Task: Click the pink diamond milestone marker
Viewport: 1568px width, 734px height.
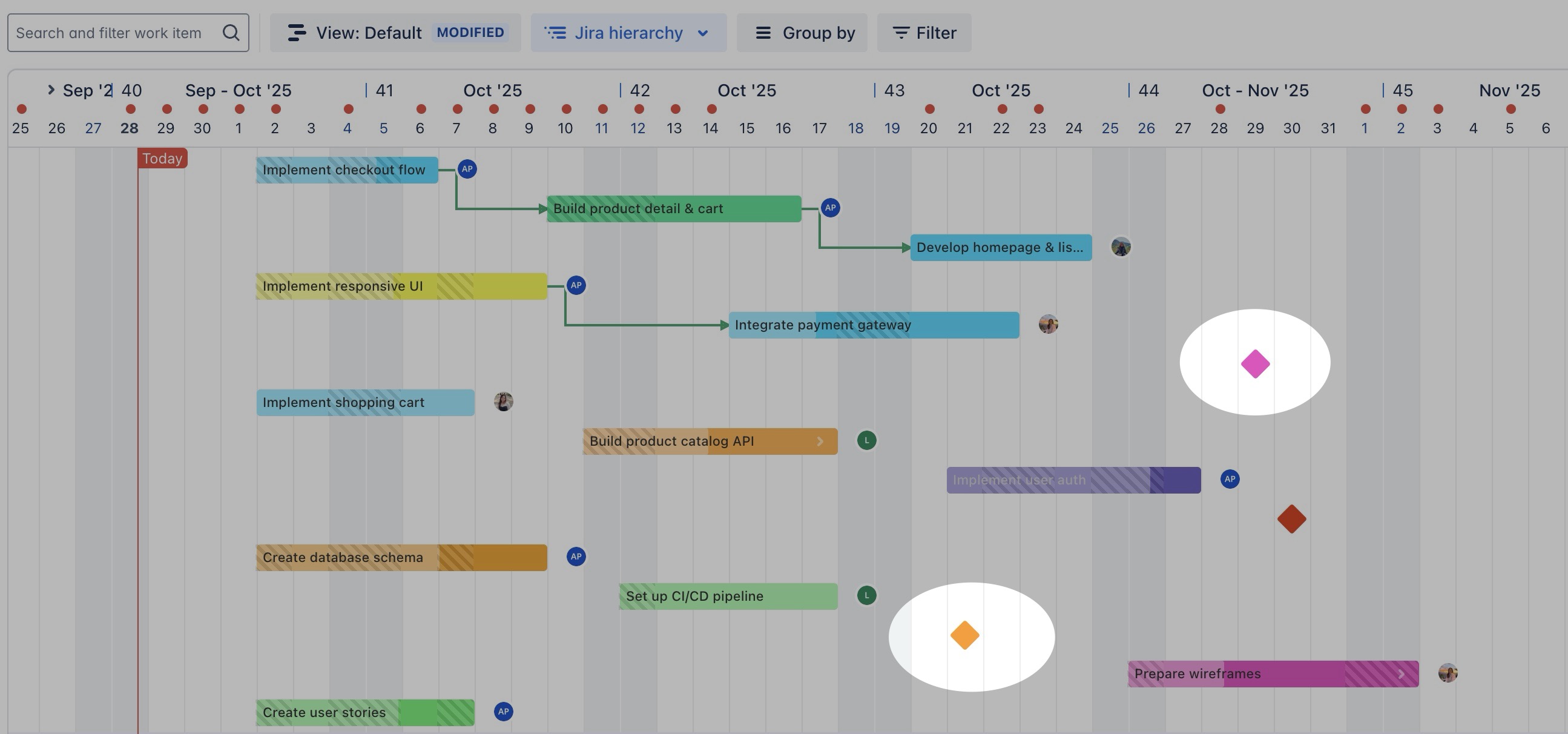Action: (x=1255, y=363)
